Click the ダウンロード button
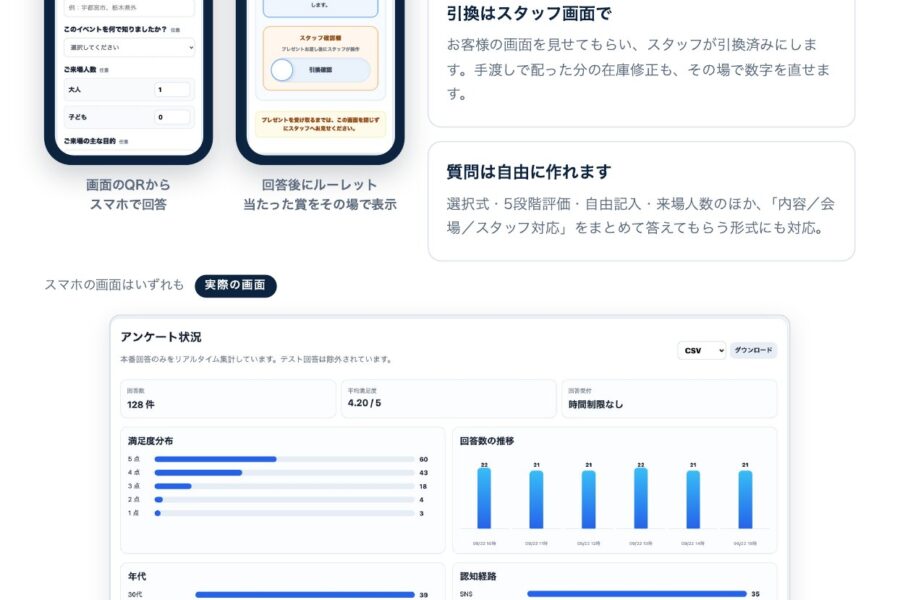 pos(753,350)
